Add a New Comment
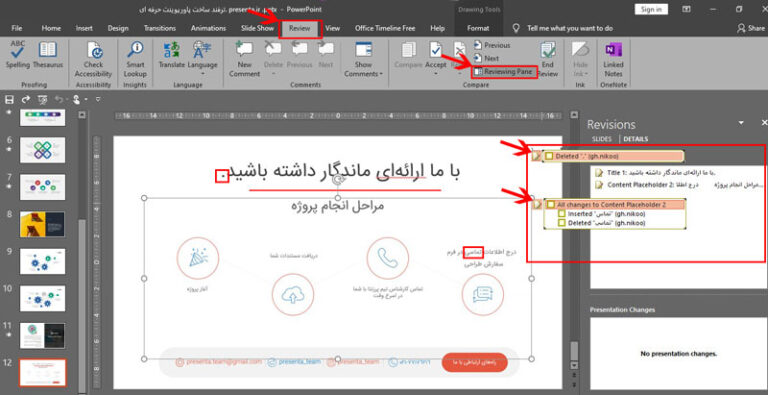The width and height of the screenshot is (768, 395). (x=244, y=59)
